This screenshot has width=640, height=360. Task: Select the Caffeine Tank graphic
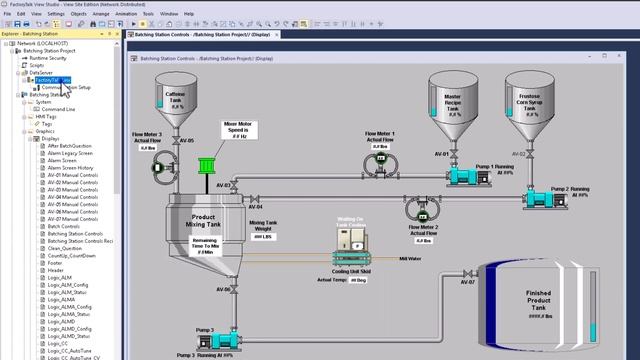point(176,100)
